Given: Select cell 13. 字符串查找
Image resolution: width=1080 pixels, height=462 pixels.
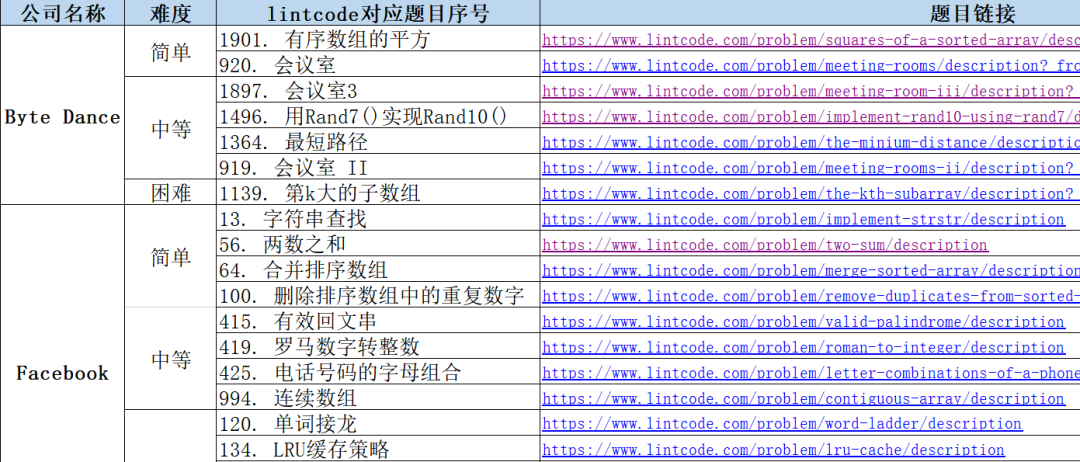Looking at the screenshot, I should click(378, 219).
